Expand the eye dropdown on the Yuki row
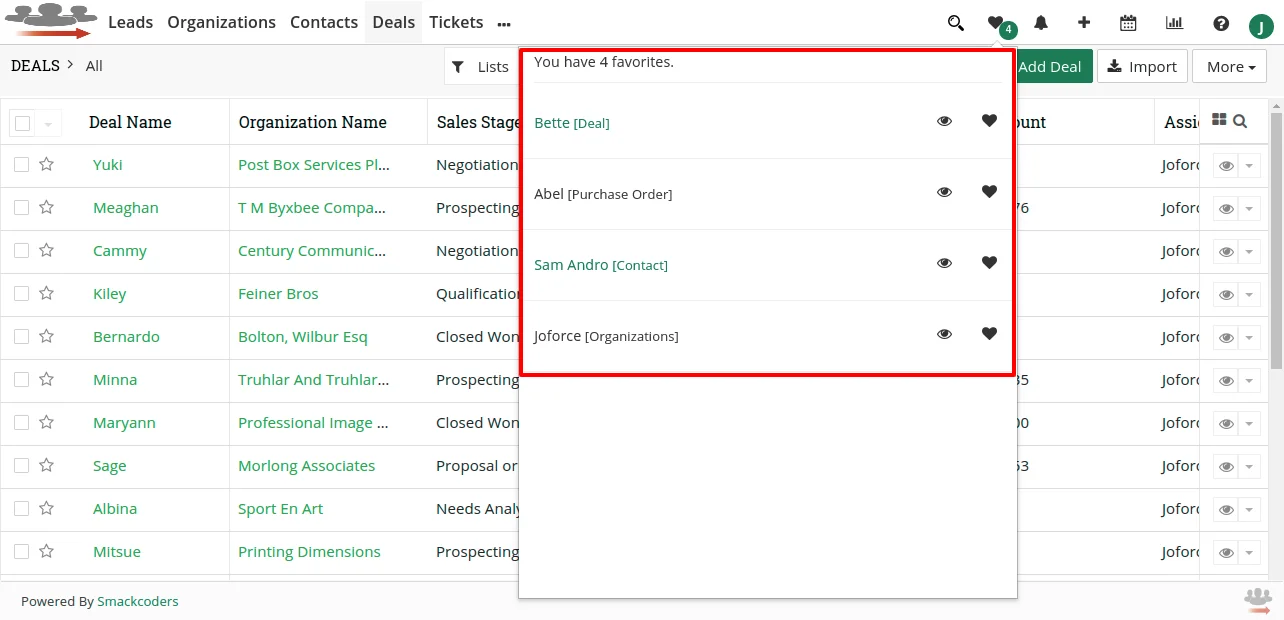 (1249, 165)
